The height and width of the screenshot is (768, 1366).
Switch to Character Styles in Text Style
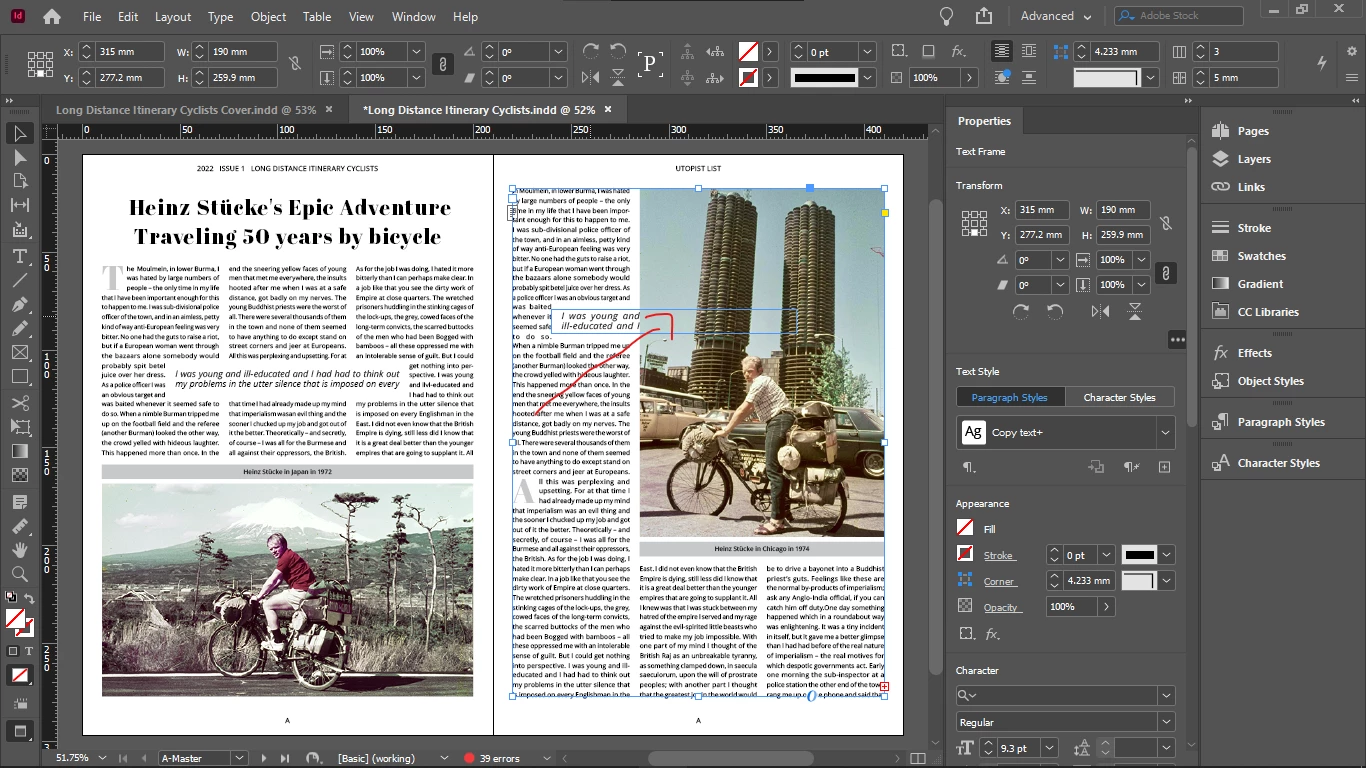pos(1119,397)
